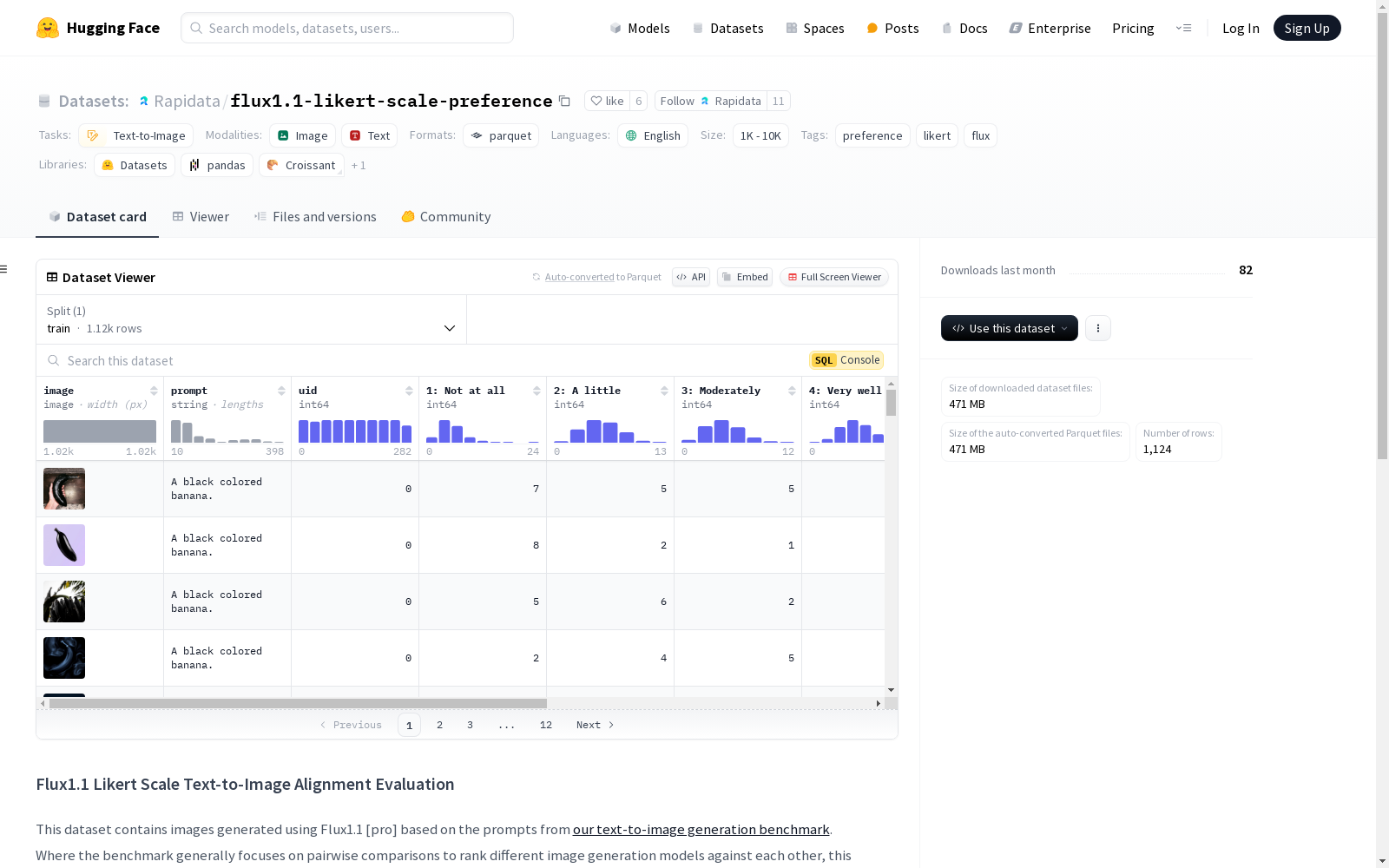This screenshot has width=1389, height=868.
Task: Click the Log In link
Action: point(1241,28)
